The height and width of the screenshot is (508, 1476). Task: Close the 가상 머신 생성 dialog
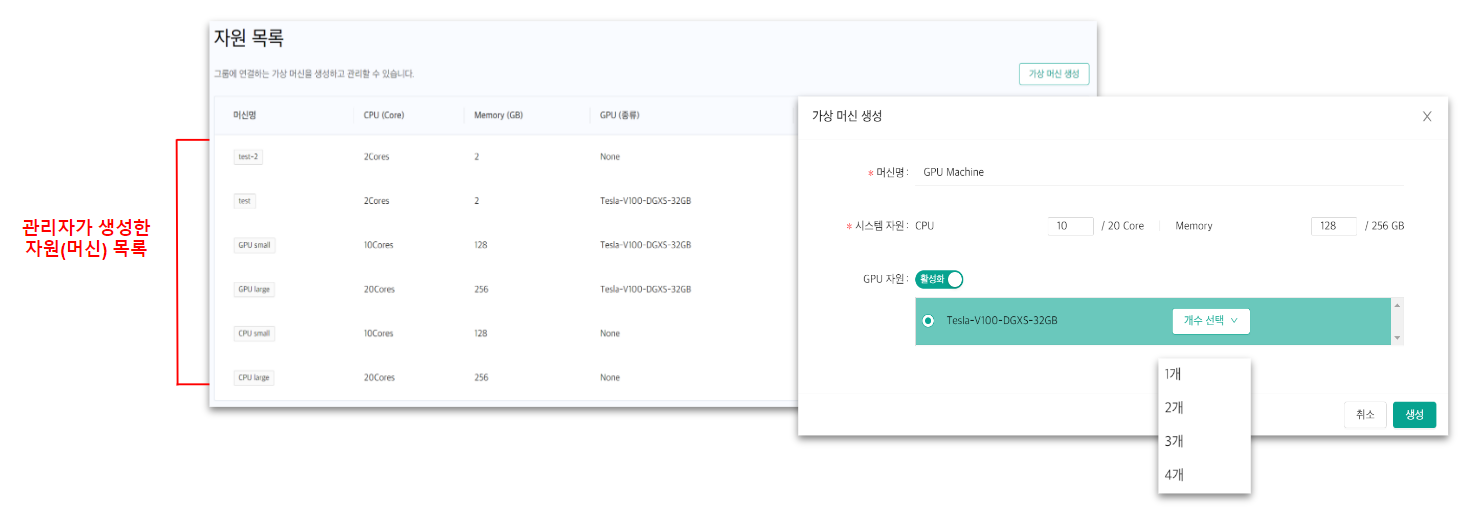click(x=1427, y=117)
